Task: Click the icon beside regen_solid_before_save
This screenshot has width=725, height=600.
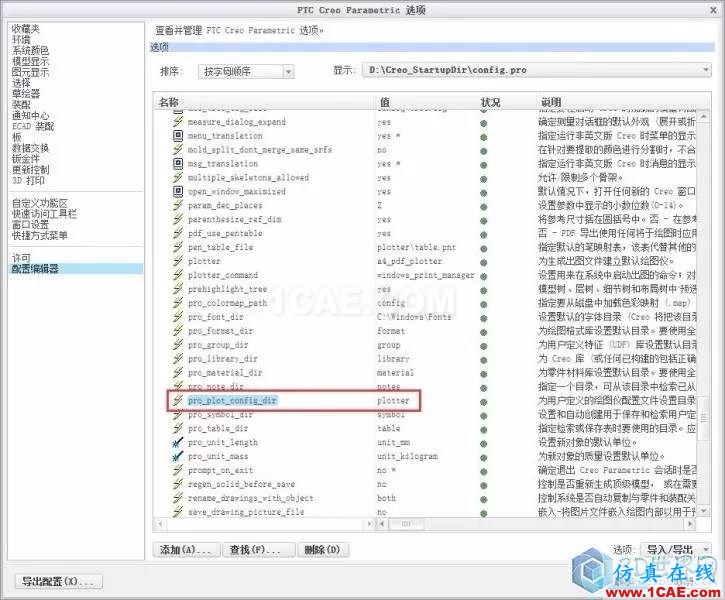Action: pyautogui.click(x=178, y=484)
